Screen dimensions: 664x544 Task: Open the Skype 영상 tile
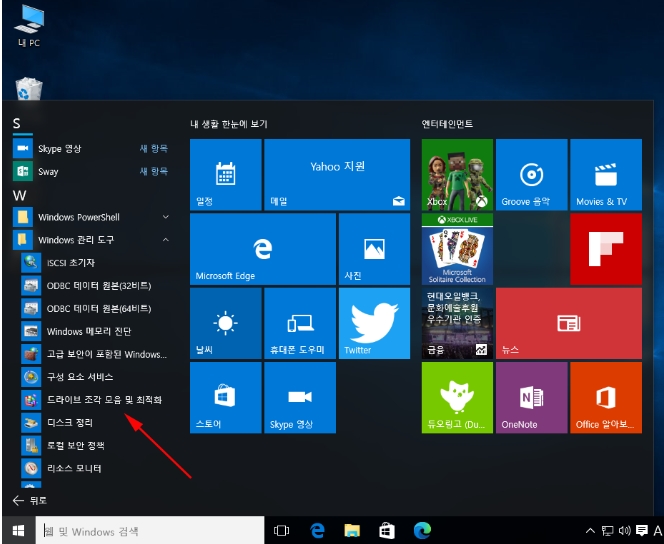(x=300, y=398)
